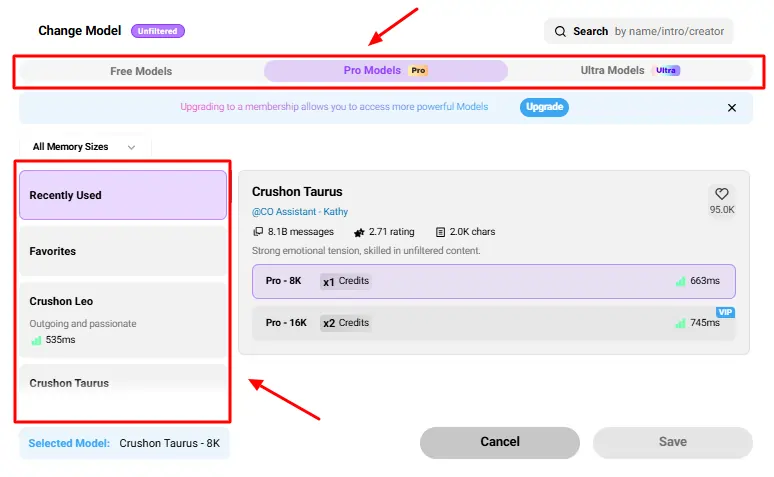Click the blue Upgrade button
The image size is (774, 477).
click(544, 107)
